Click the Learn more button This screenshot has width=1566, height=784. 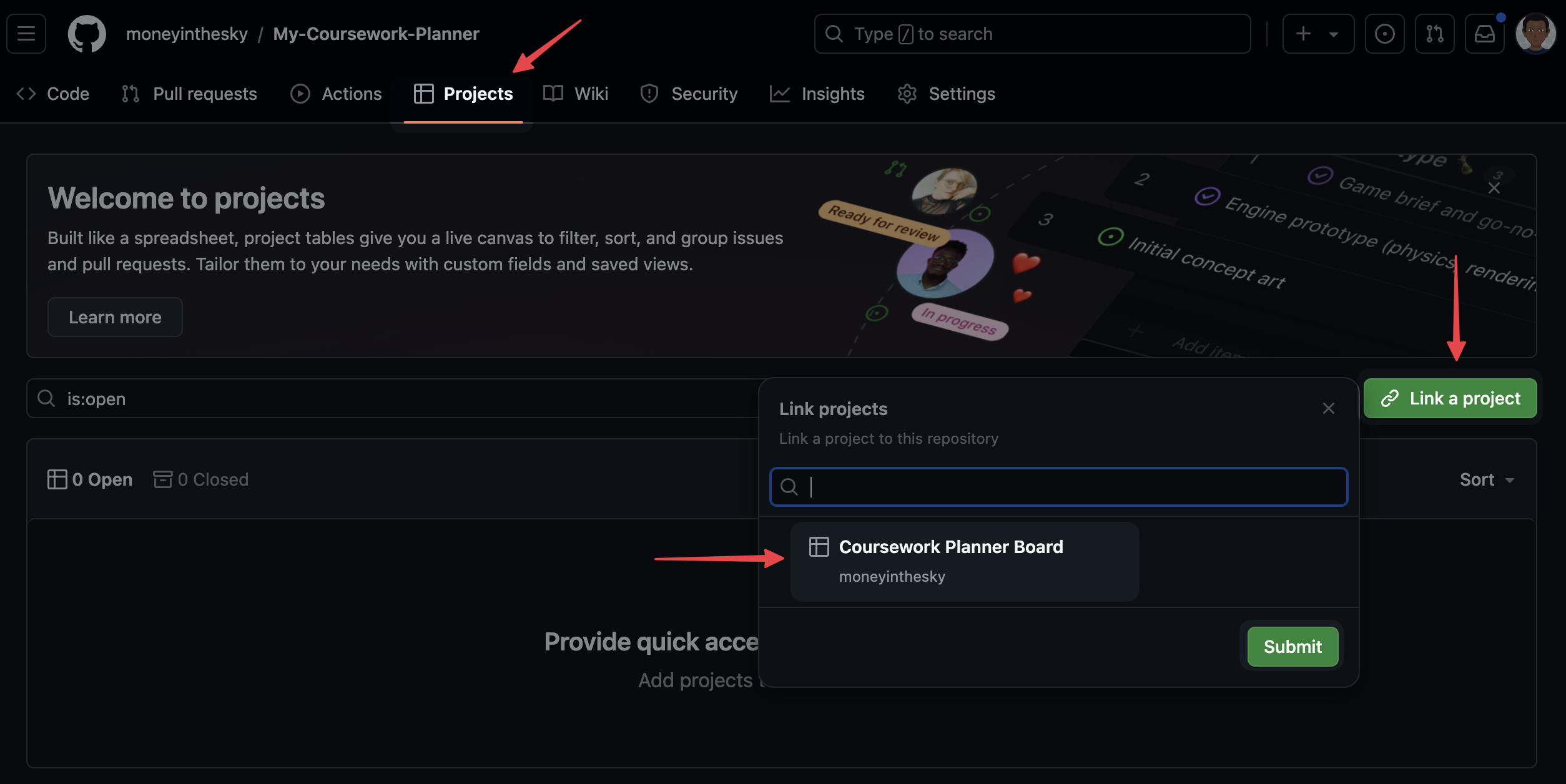point(115,317)
